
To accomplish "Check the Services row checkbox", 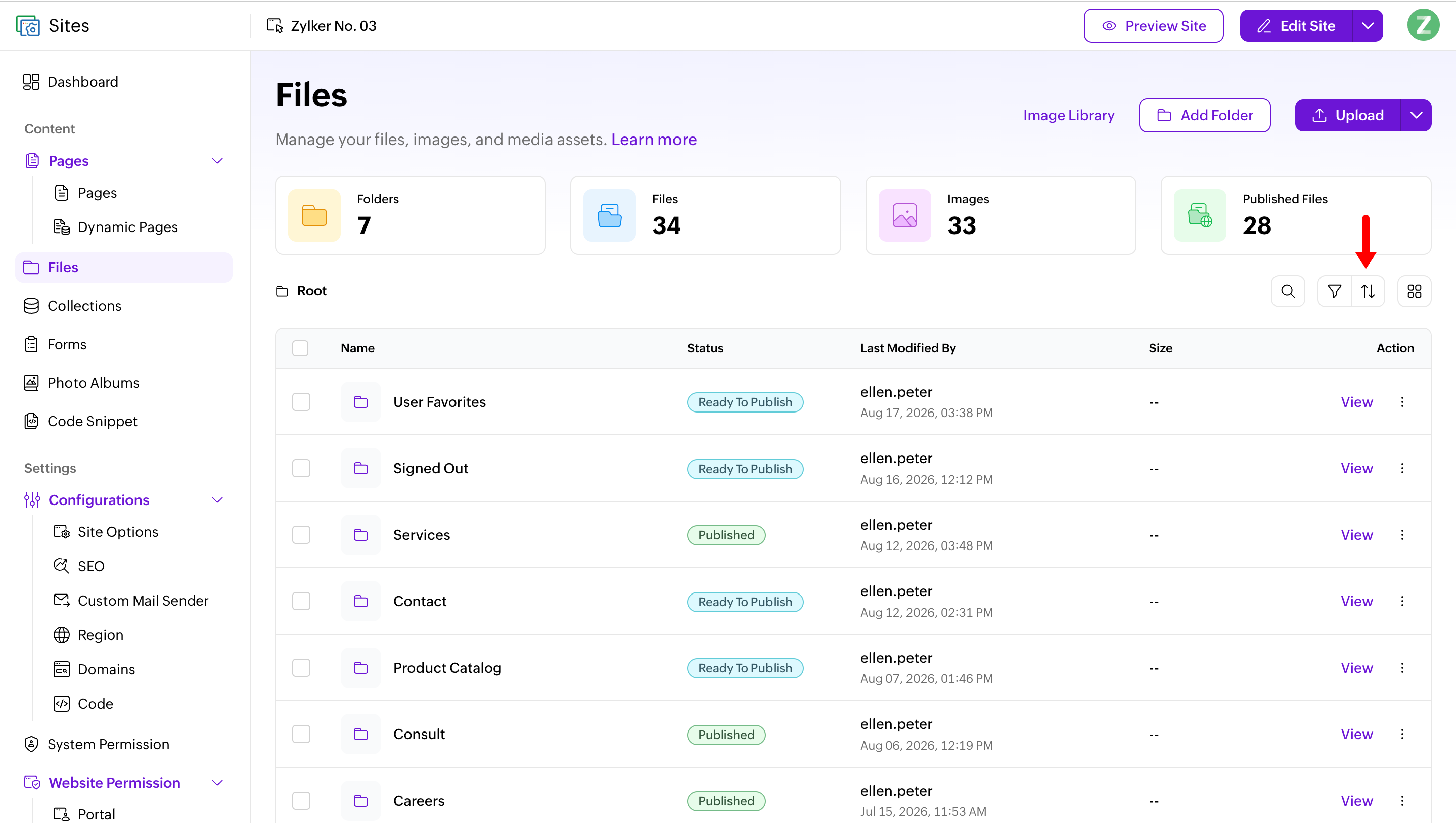I will (301, 535).
